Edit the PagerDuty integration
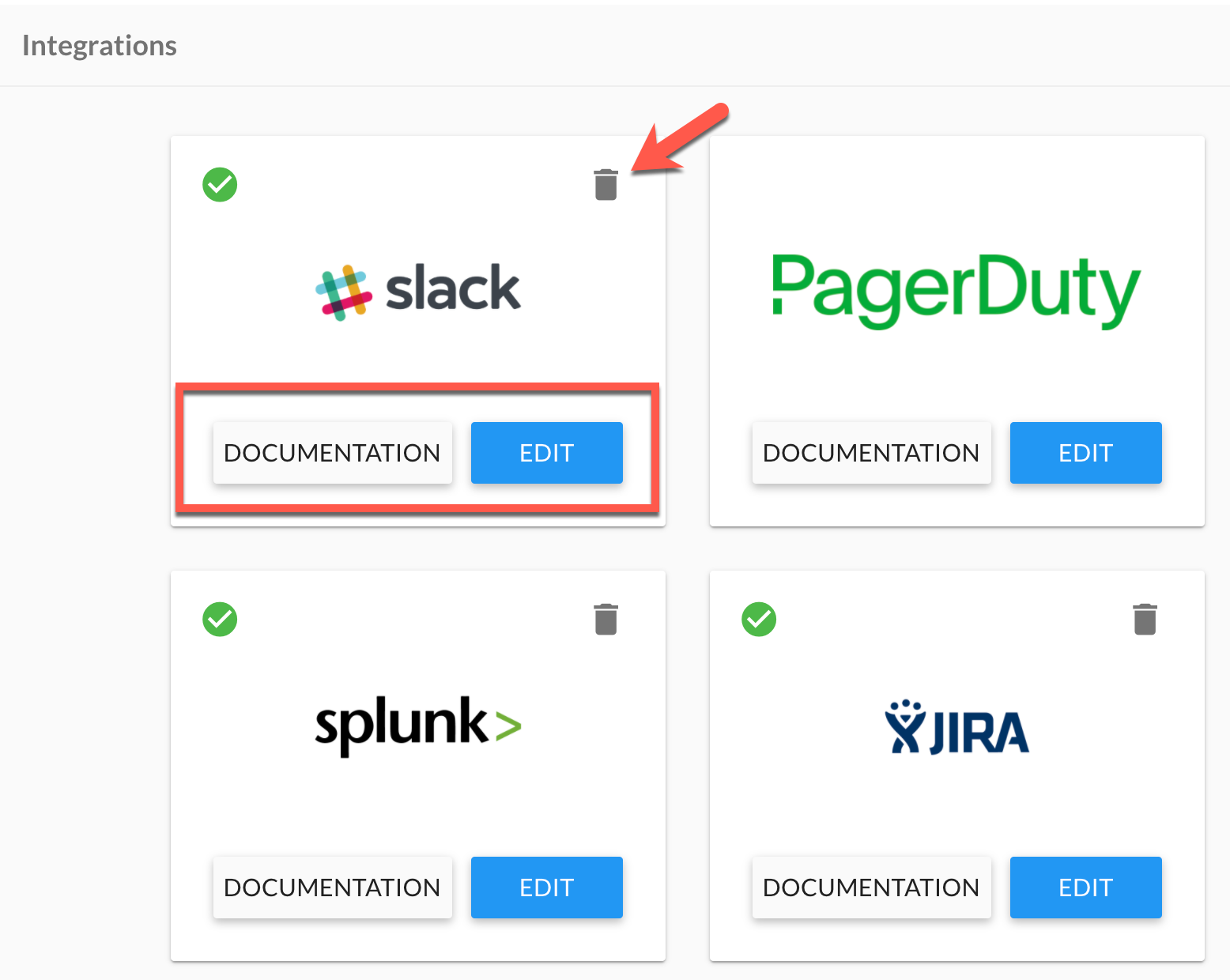This screenshot has height=980, width=1230. tap(1086, 453)
